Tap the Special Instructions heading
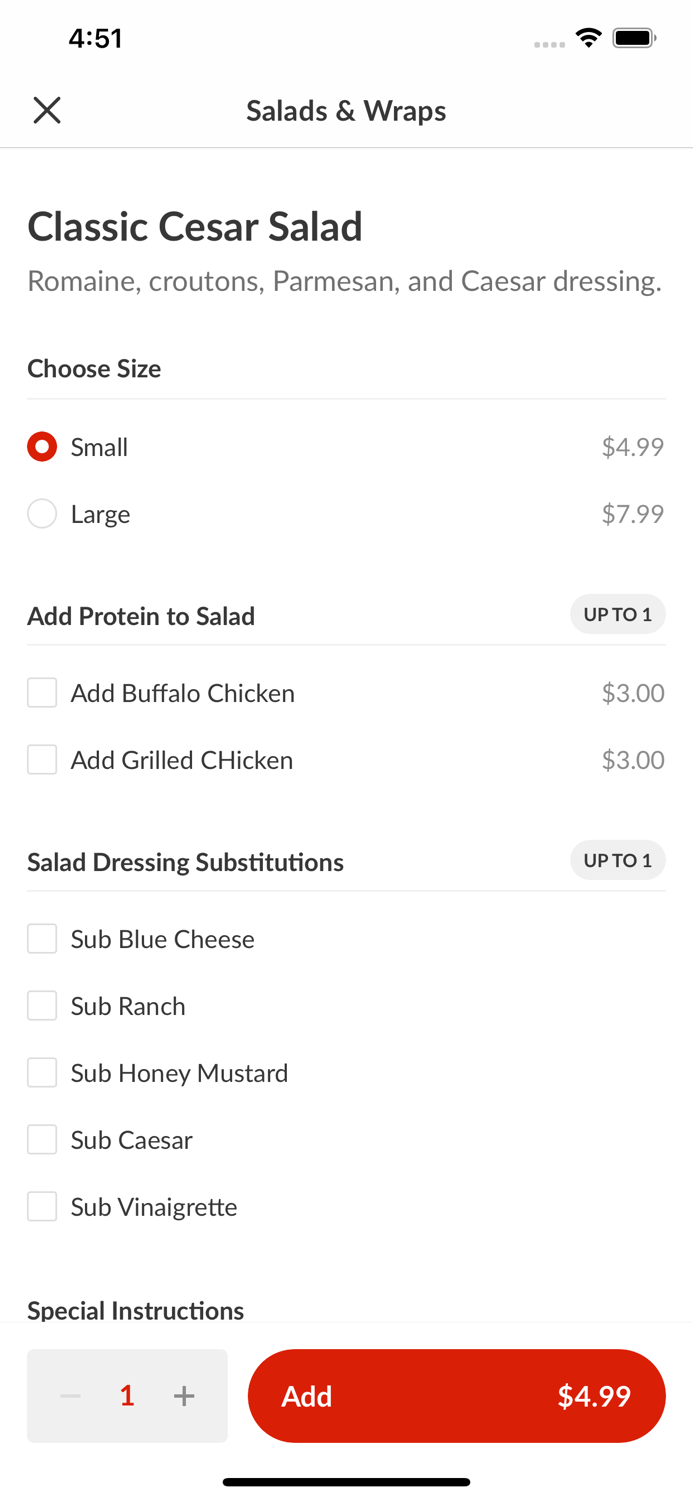The width and height of the screenshot is (693, 1500). coord(135,1310)
